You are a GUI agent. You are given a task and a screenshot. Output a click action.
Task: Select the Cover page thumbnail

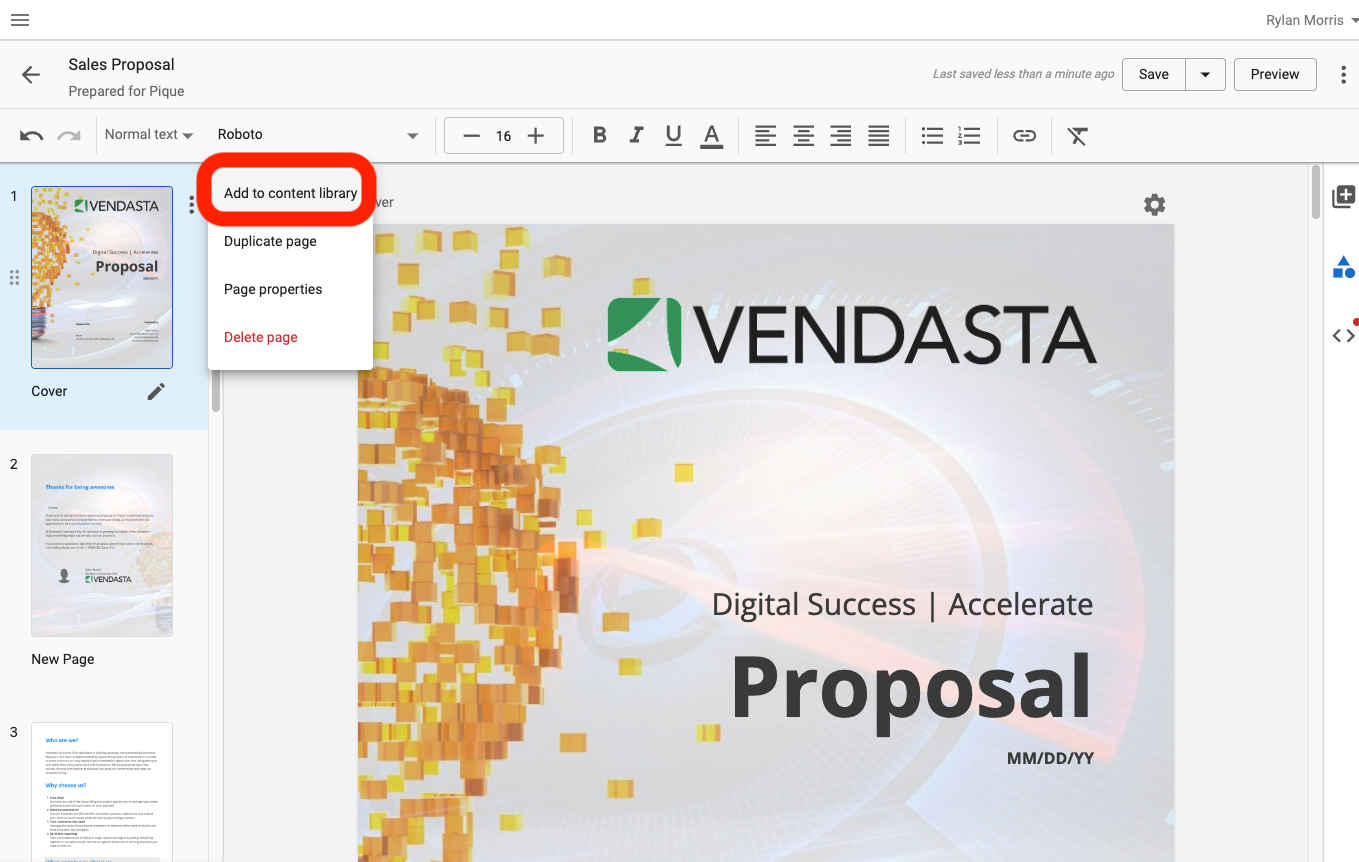(102, 278)
